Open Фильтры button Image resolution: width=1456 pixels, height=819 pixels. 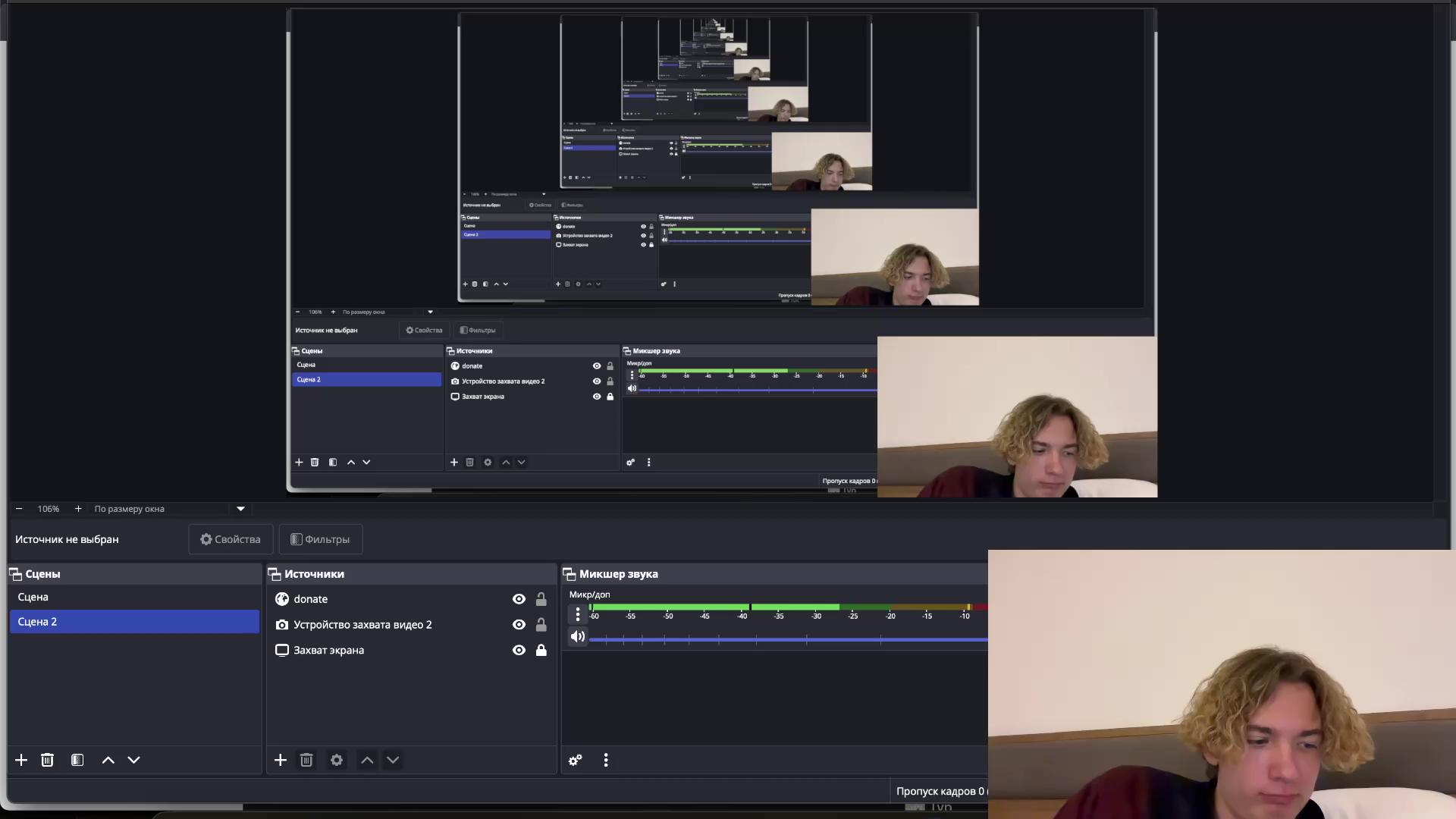pyautogui.click(x=320, y=539)
